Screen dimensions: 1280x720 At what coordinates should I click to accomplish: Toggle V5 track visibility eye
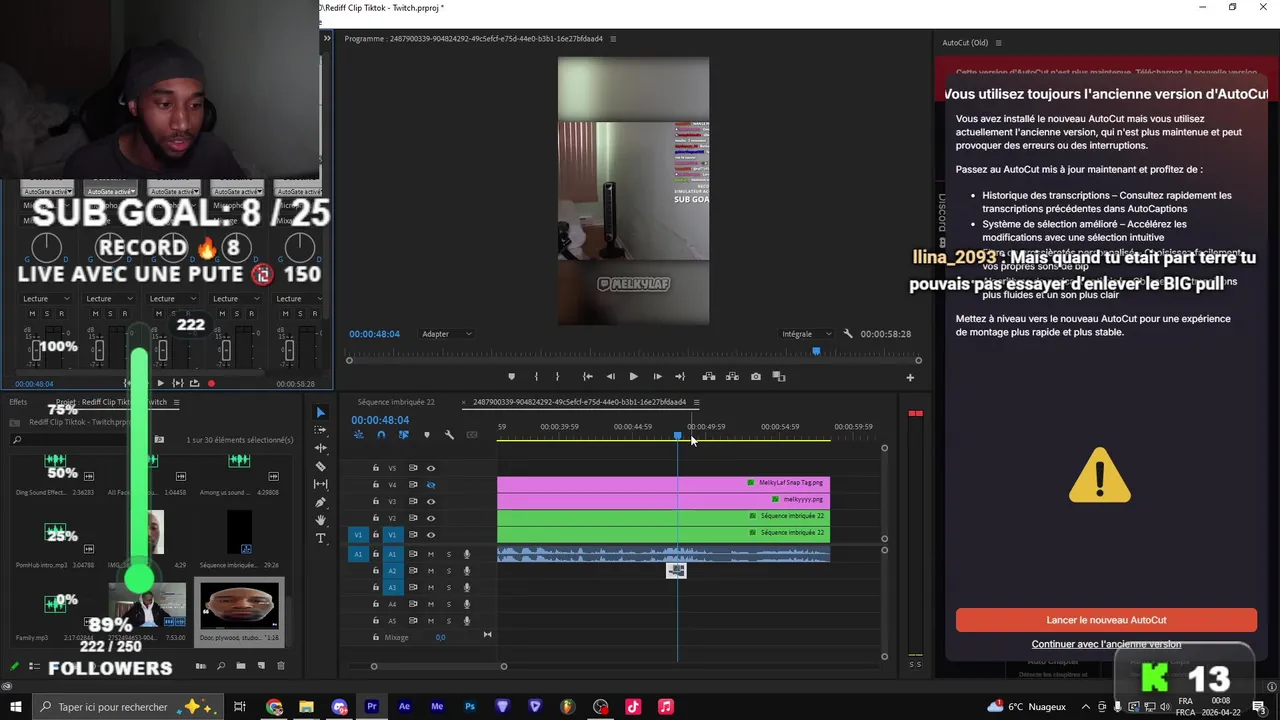[431, 468]
